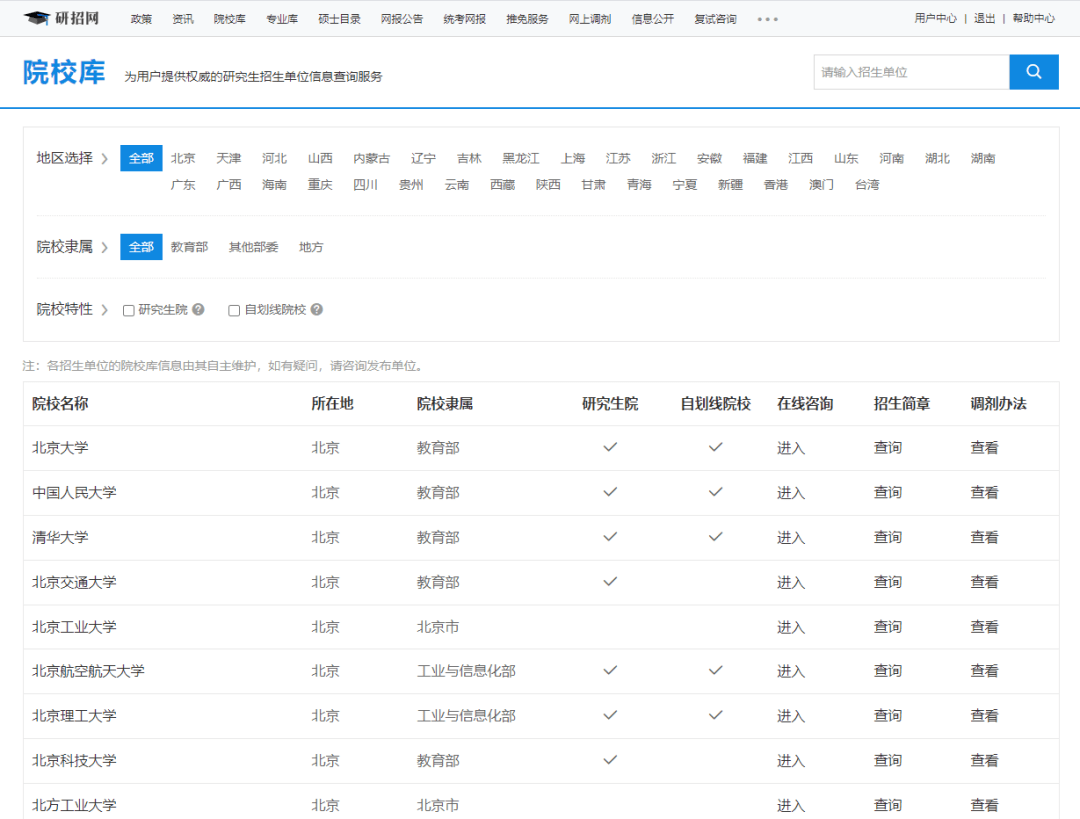This screenshot has height=819, width=1080.
Task: Select 全部 in the 地区选择 filter
Action: pyautogui.click(x=141, y=158)
